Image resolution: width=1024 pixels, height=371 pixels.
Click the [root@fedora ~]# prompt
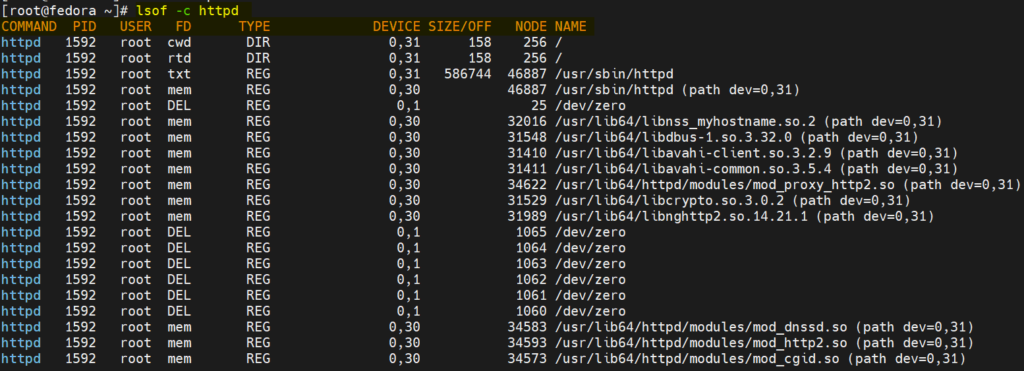coord(67,10)
